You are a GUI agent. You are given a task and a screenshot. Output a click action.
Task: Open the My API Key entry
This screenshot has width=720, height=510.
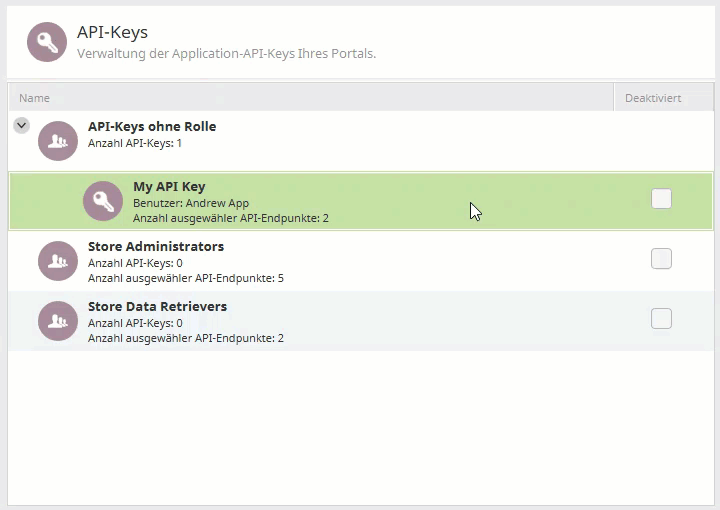tap(169, 187)
